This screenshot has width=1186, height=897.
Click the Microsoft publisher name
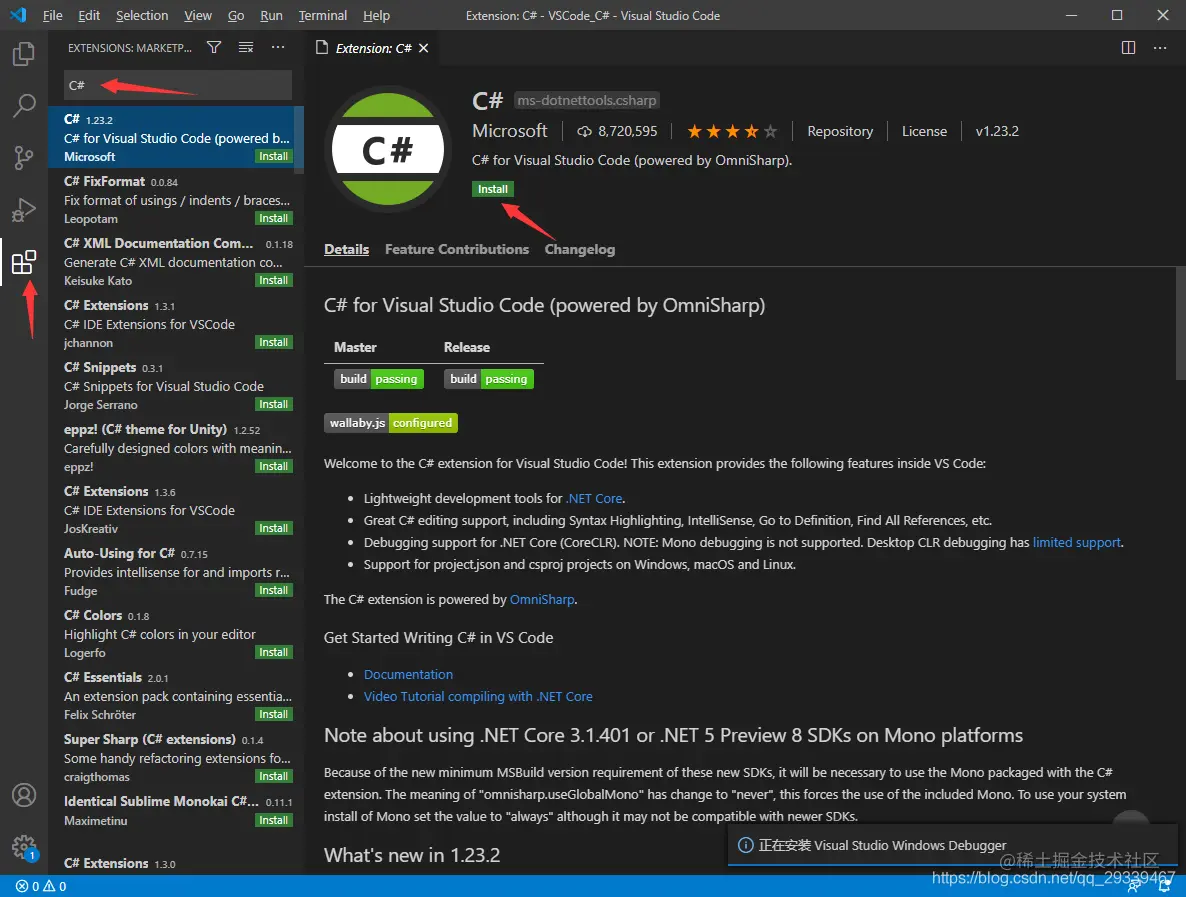[510, 131]
